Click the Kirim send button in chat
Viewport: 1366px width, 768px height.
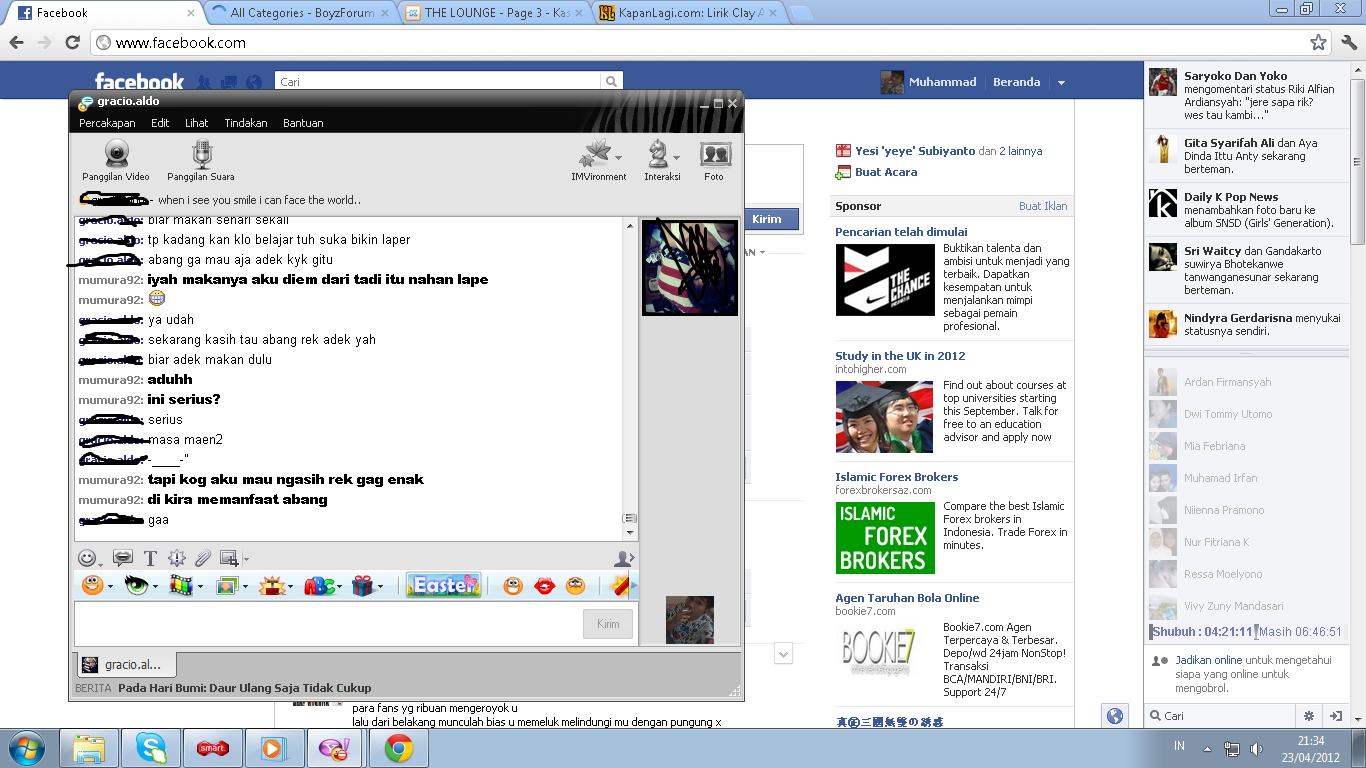[x=608, y=624]
